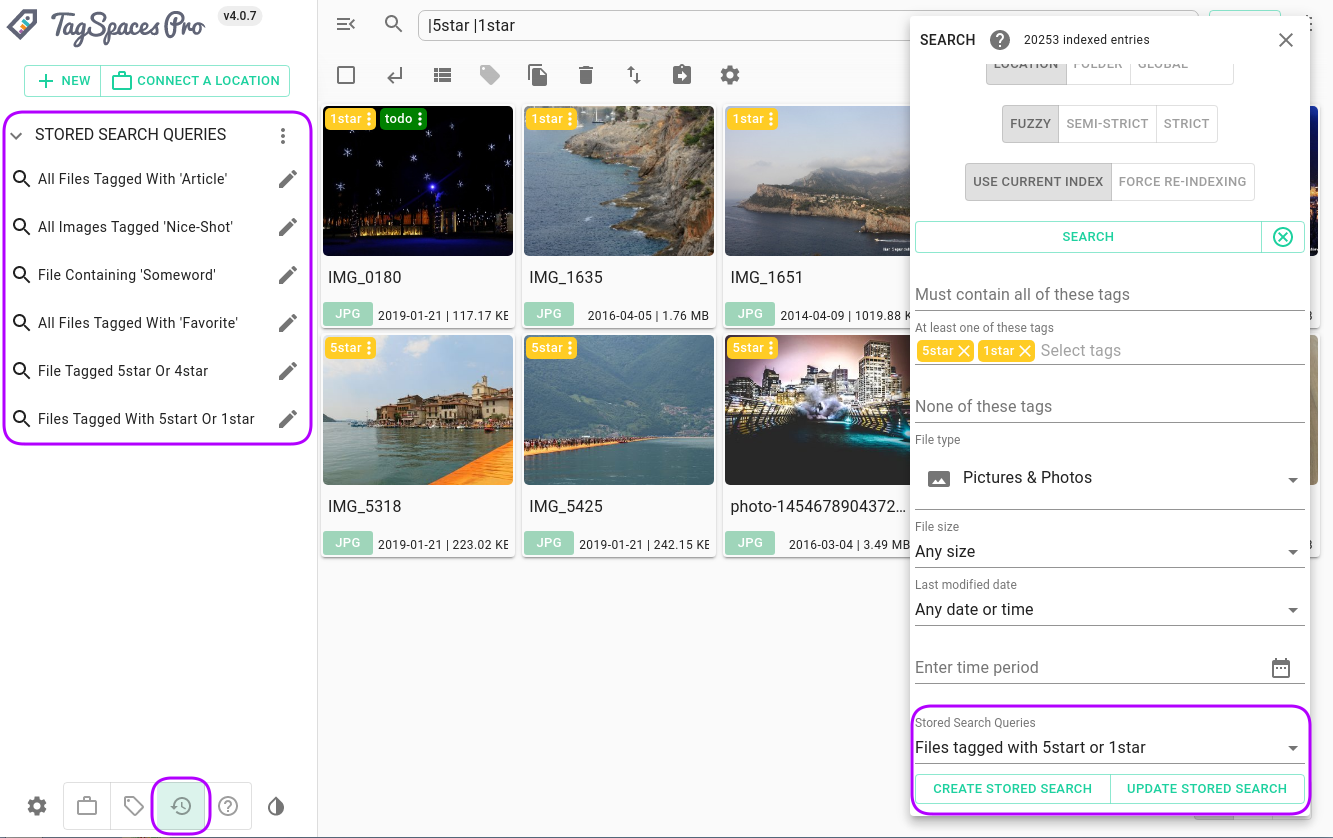
Task: Collapse the STORED SEARCH QUERIES section
Action: pyautogui.click(x=16, y=134)
